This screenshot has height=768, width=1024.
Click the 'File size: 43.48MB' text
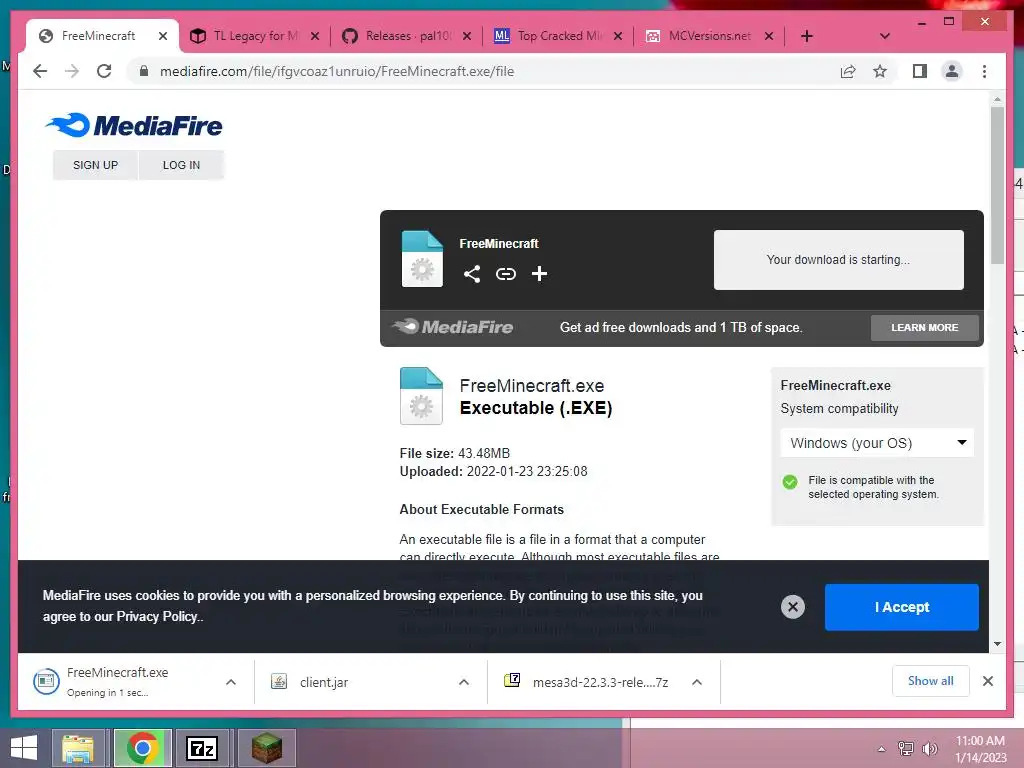[455, 453]
